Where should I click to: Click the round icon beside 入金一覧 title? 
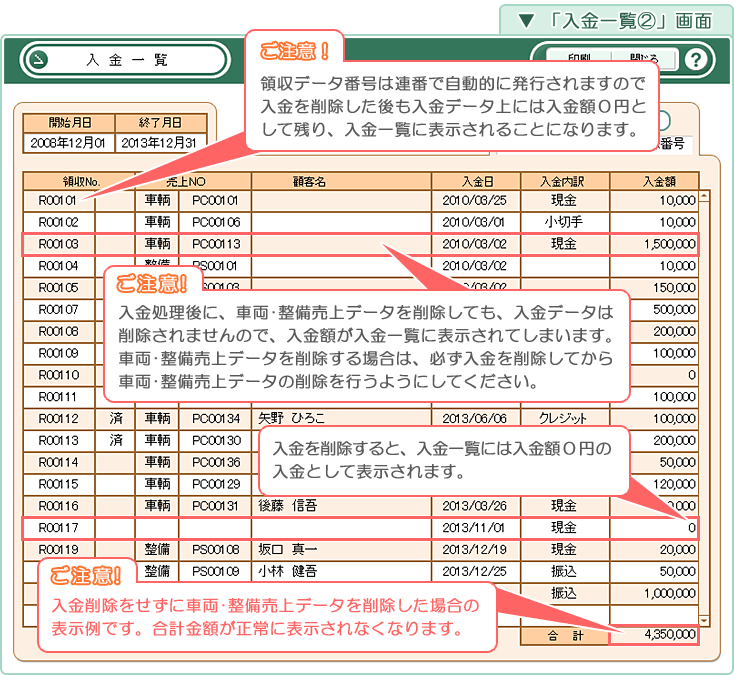(38, 60)
